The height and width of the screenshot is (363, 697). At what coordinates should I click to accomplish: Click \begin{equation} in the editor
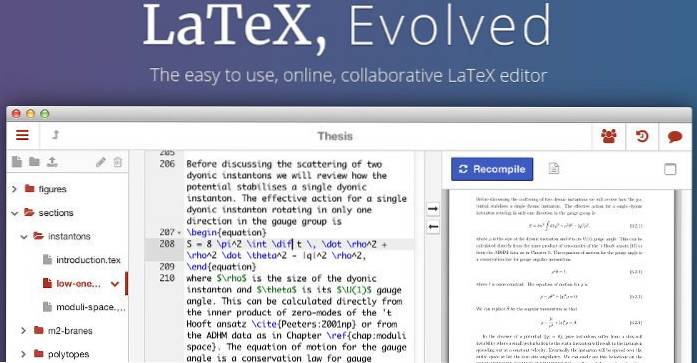(x=226, y=232)
